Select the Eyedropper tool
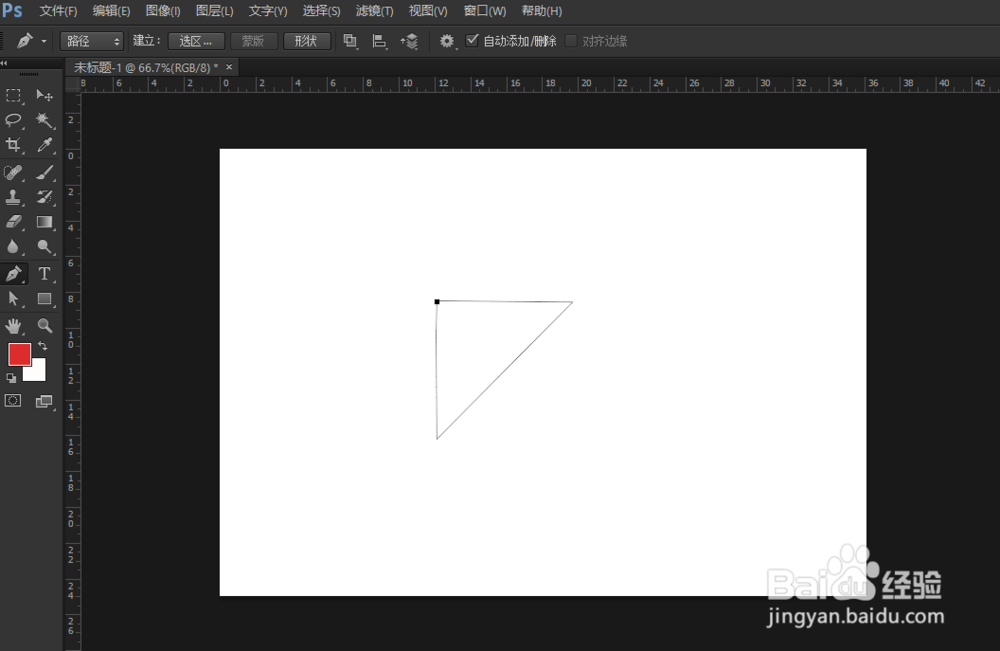The image size is (1000, 651). pyautogui.click(x=44, y=145)
